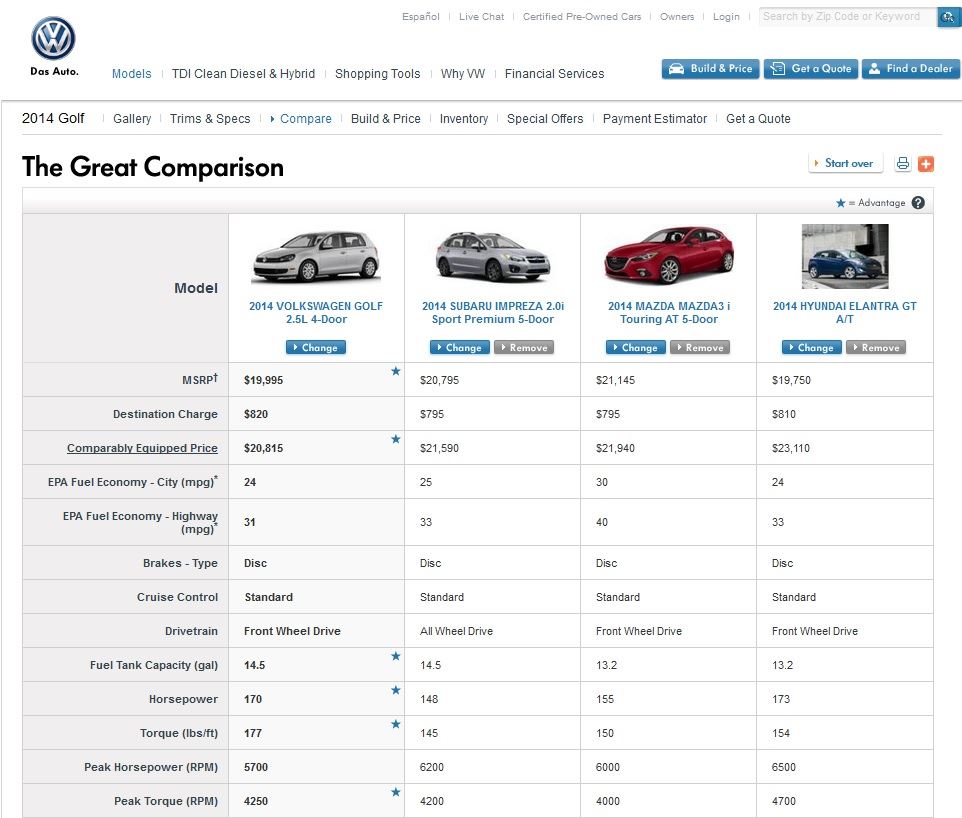The width and height of the screenshot is (962, 818).
Task: Click the silver Volkswagen Golf image
Action: 316,257
